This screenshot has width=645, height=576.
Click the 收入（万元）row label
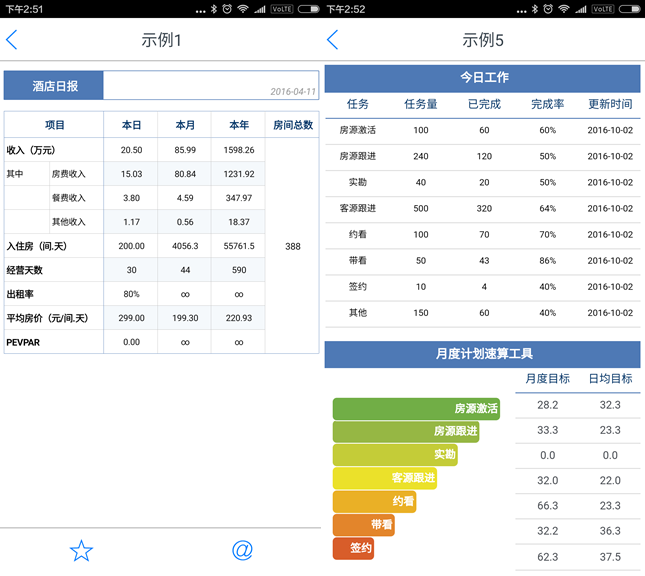[x=31, y=150]
